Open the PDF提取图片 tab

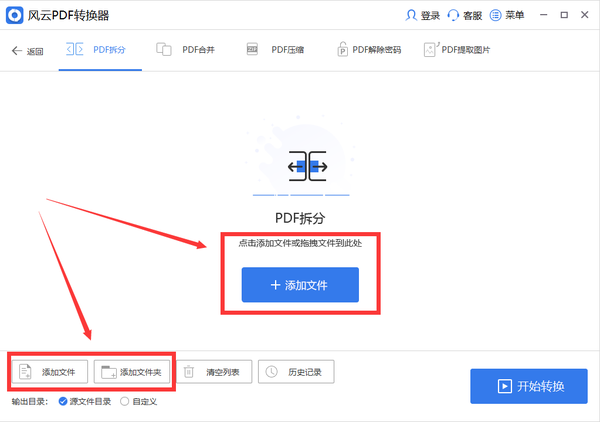coord(458,50)
